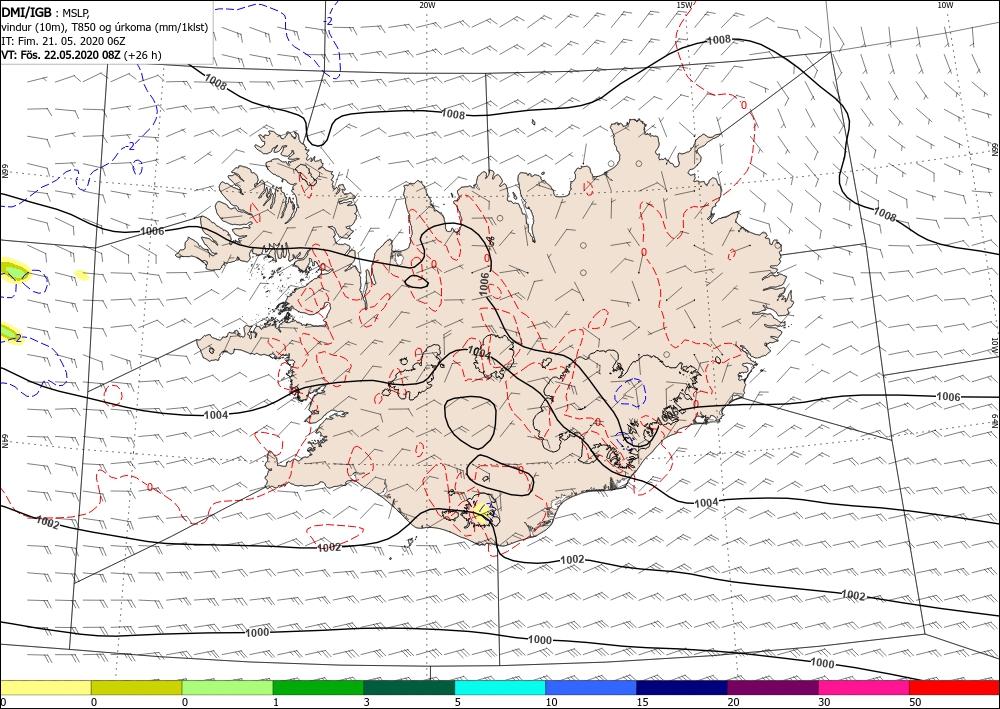Click the legend value 1

(276, 702)
